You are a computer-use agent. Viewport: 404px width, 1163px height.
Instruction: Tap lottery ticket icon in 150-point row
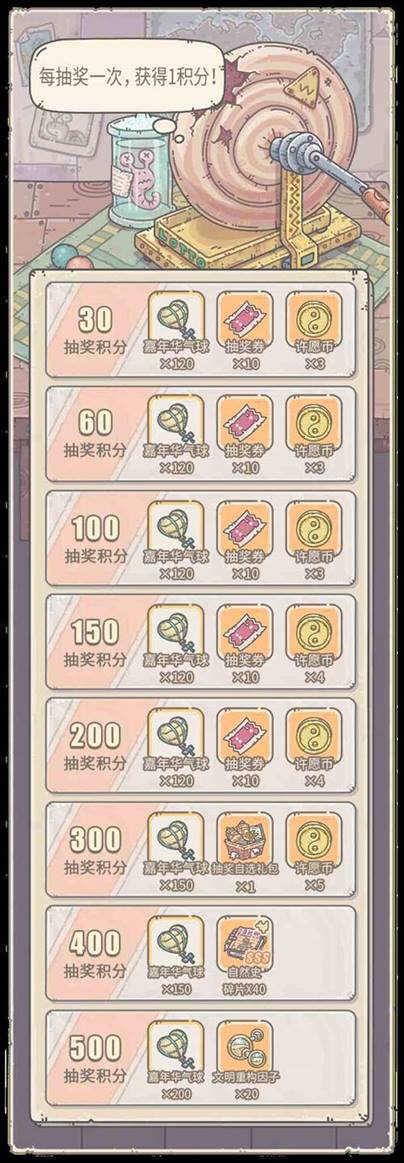(245, 631)
